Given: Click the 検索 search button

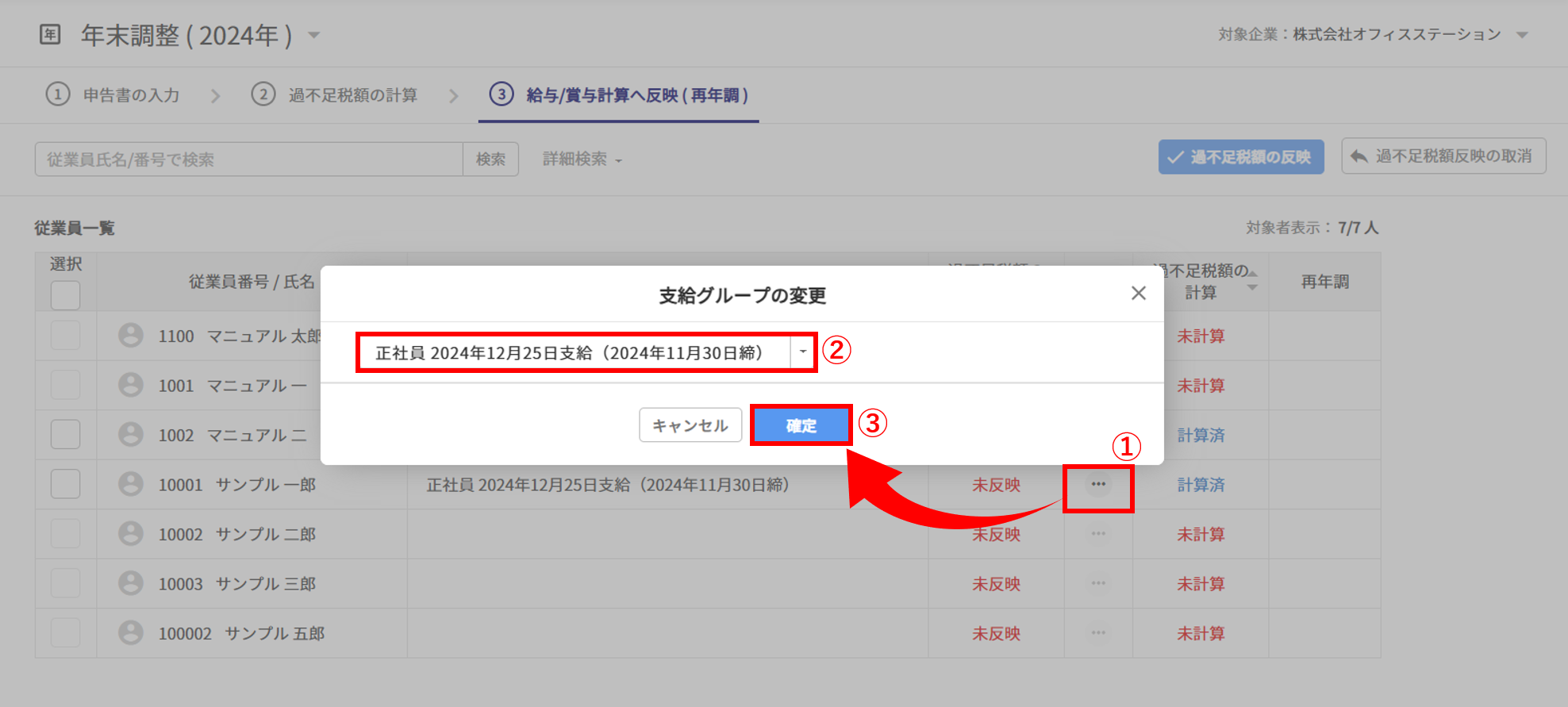Looking at the screenshot, I should [x=490, y=159].
